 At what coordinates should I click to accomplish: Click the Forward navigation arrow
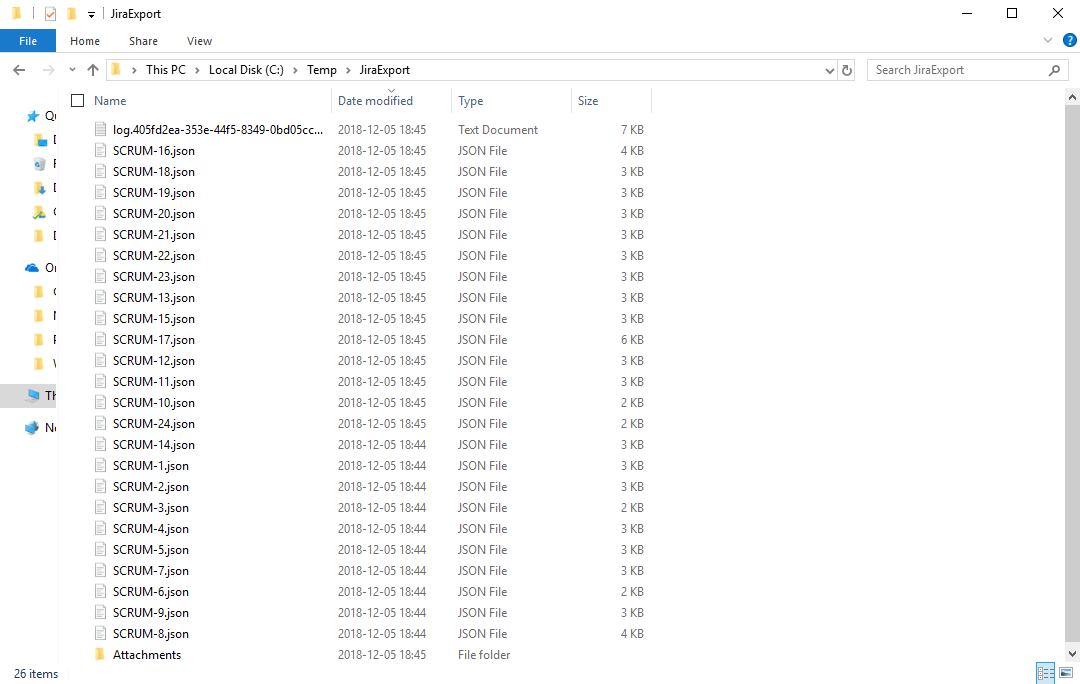(48, 70)
